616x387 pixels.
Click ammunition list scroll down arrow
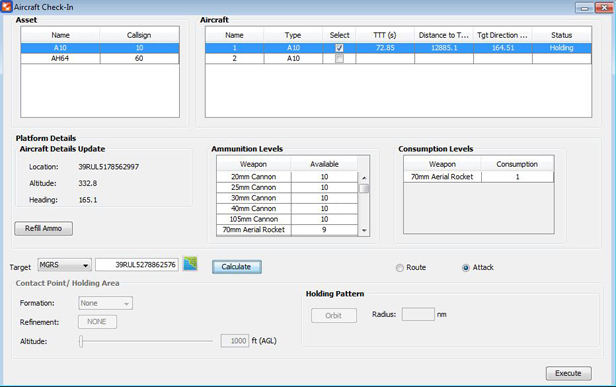364,231
